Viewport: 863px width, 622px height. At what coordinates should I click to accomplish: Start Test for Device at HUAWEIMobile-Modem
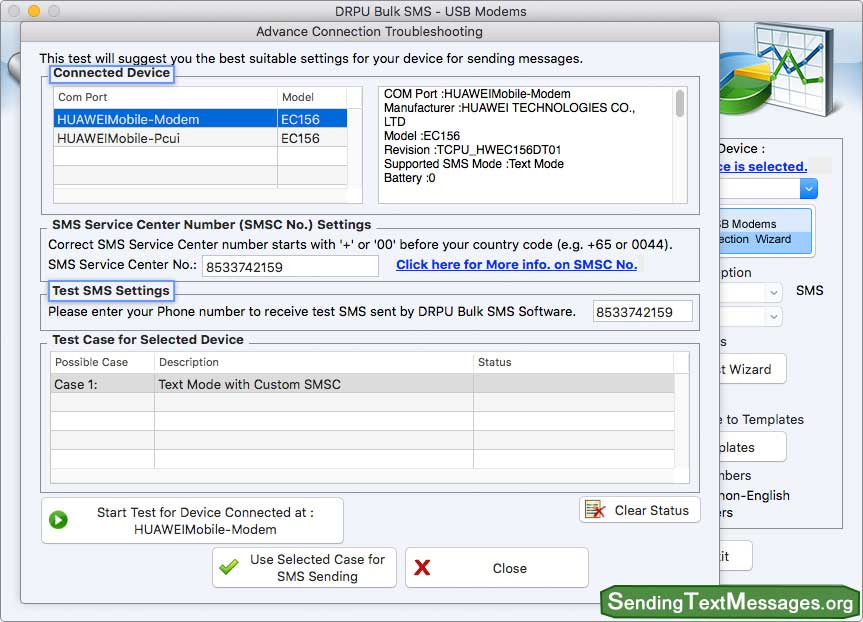point(192,520)
